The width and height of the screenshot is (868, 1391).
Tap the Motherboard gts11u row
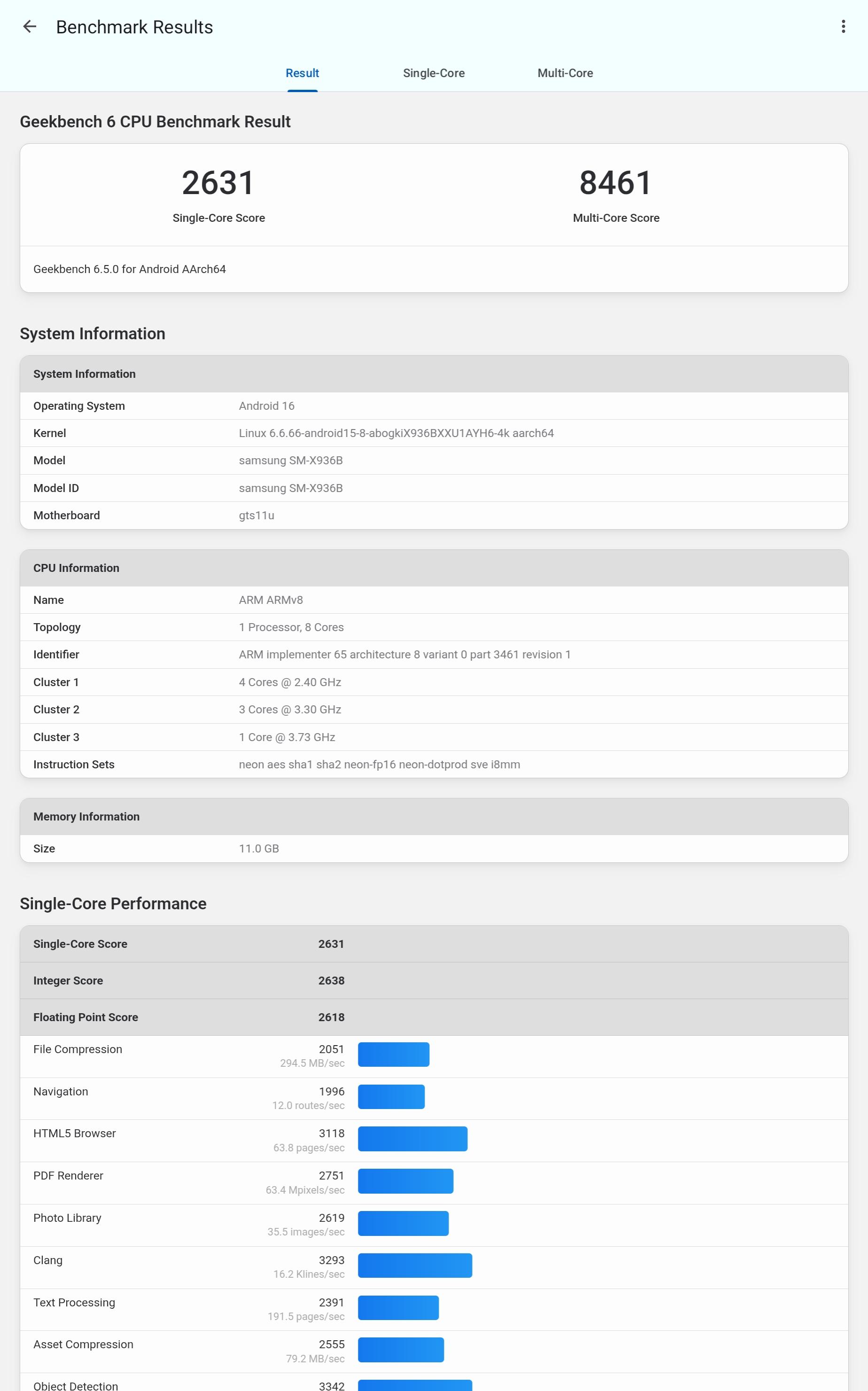click(434, 515)
